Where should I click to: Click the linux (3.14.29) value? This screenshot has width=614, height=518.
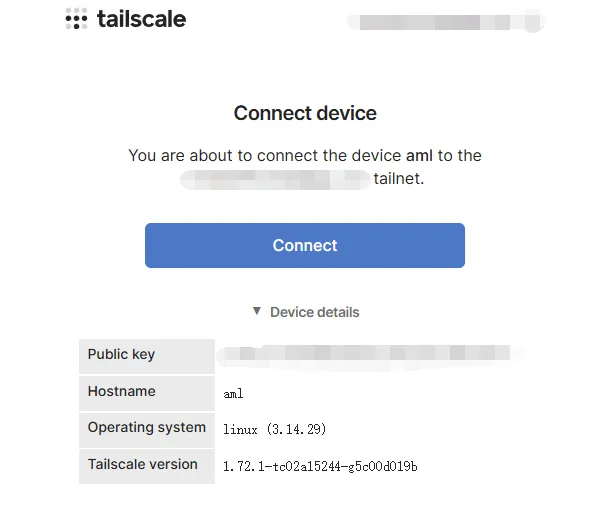click(274, 429)
